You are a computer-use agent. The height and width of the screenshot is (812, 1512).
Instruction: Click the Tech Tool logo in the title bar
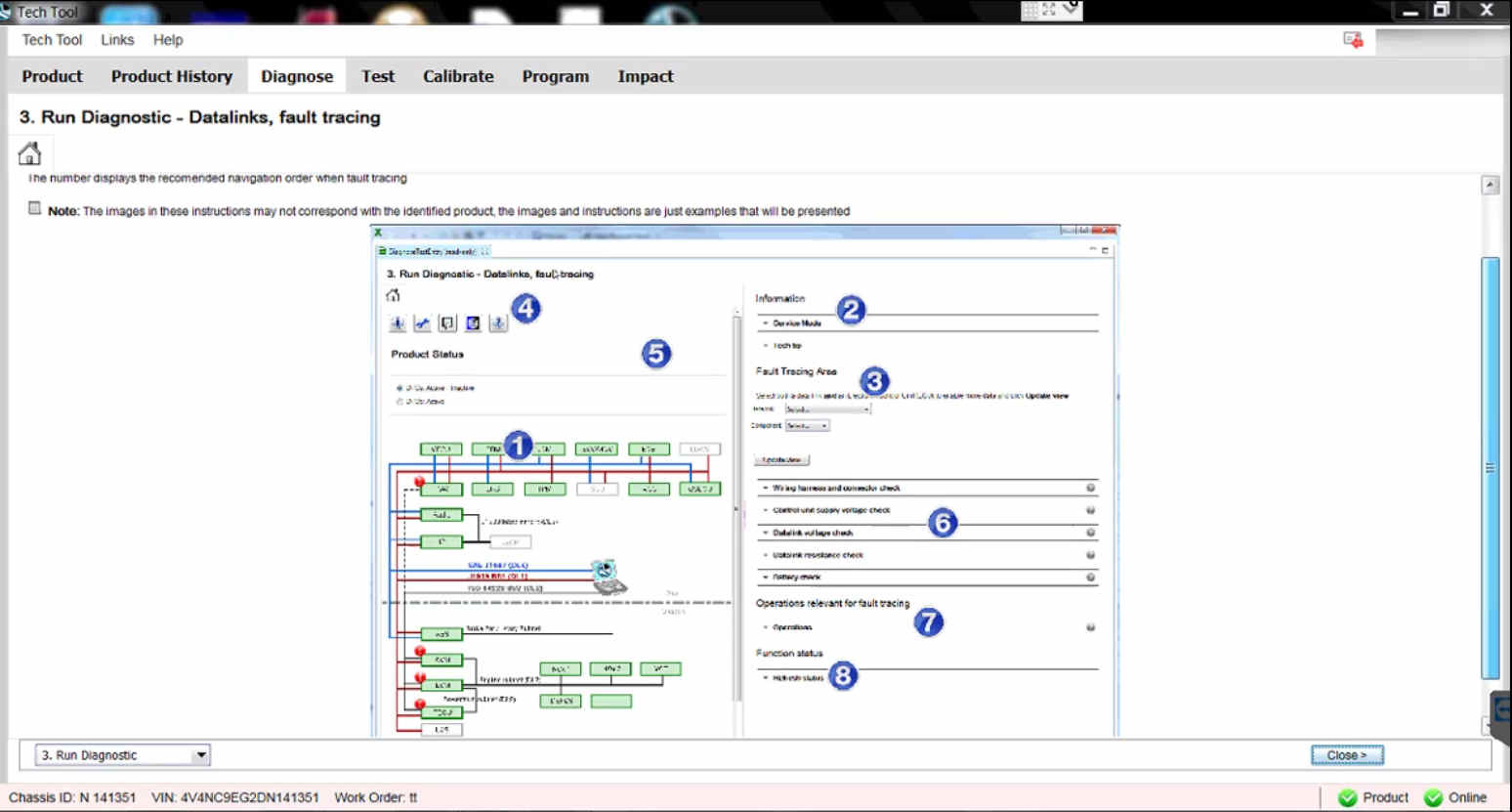(5, 12)
